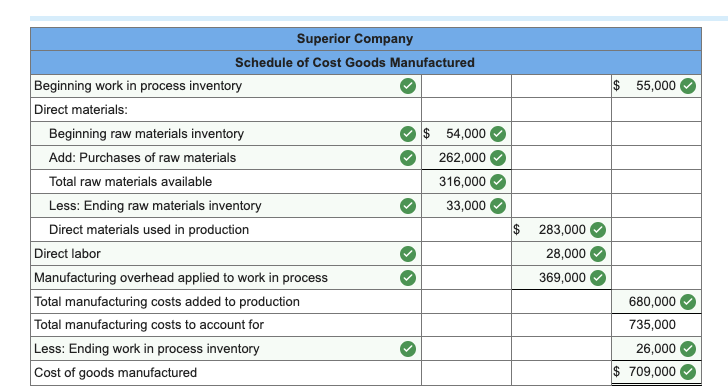The image size is (728, 391).
Task: Click the 735,000 total costs field
Action: pos(656,325)
